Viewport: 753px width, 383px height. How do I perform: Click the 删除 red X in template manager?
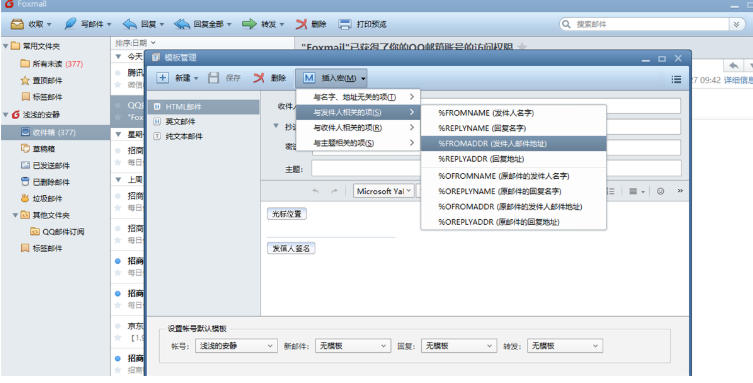pyautogui.click(x=259, y=78)
